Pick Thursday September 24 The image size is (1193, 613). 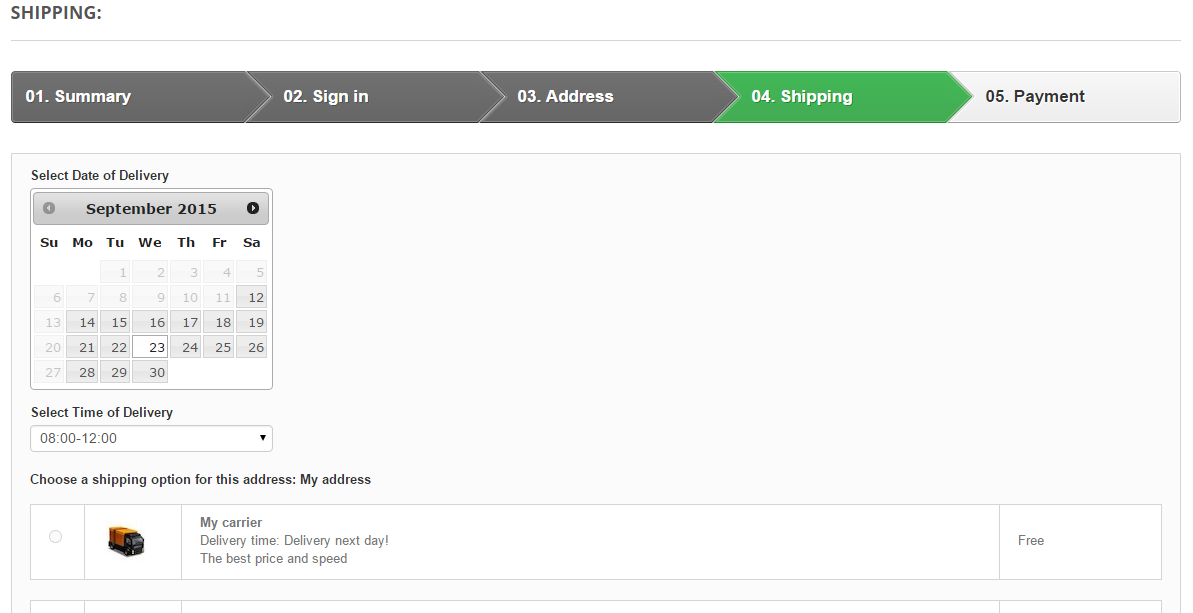[x=186, y=347]
